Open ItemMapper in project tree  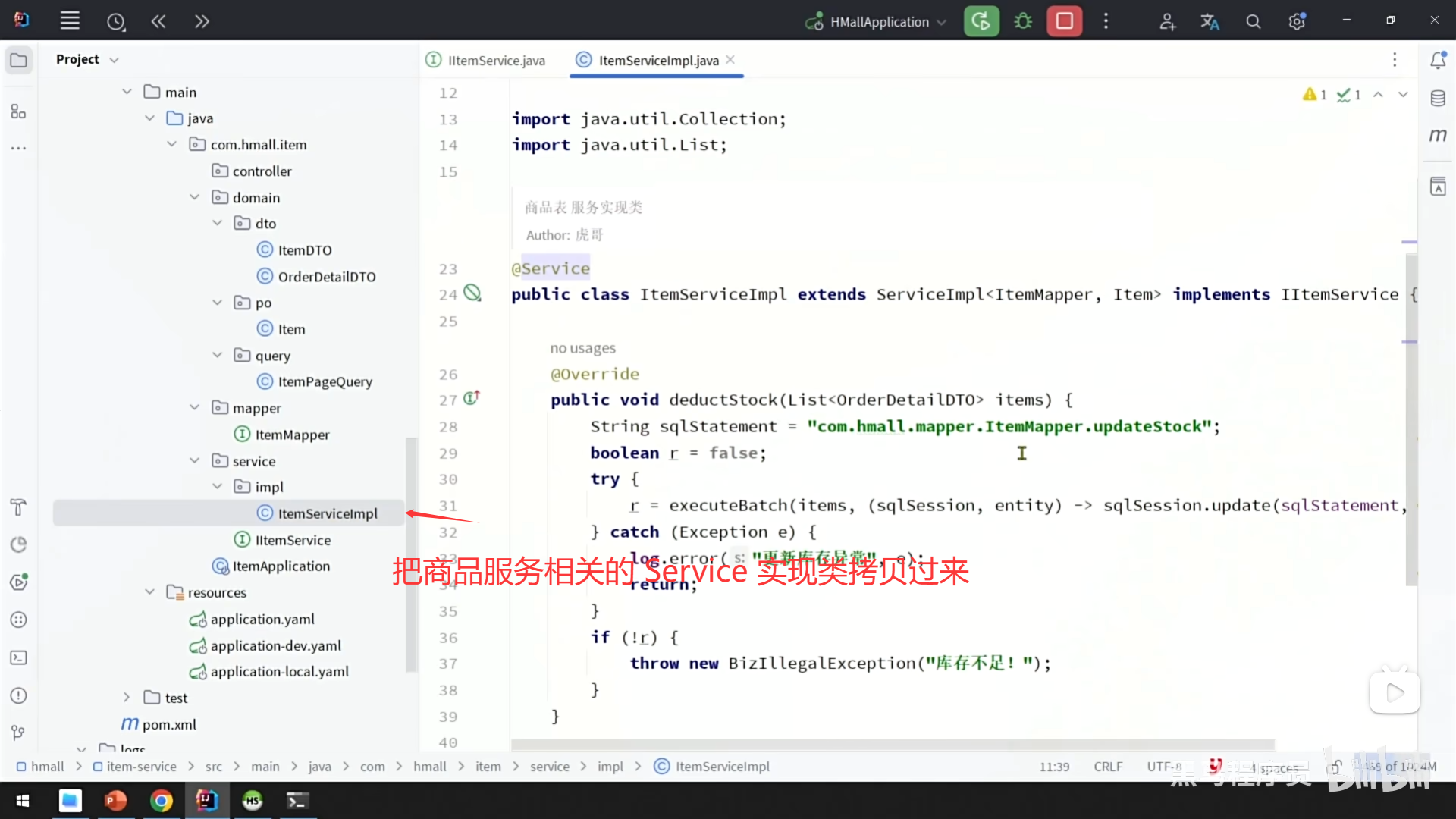292,435
